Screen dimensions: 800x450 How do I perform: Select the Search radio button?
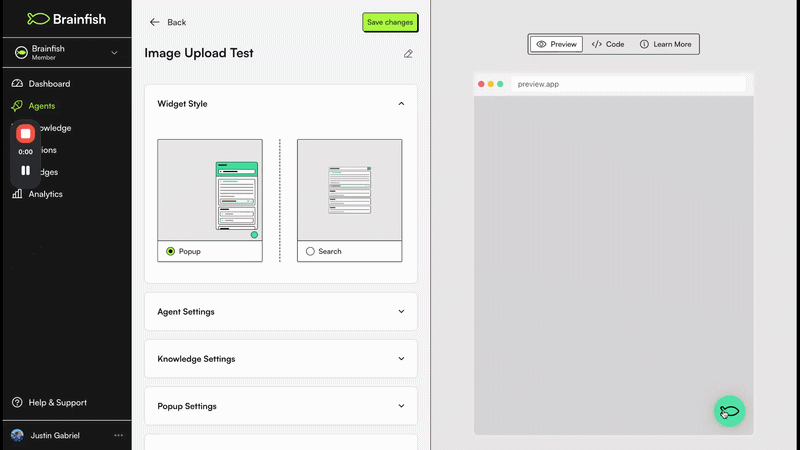pos(310,251)
